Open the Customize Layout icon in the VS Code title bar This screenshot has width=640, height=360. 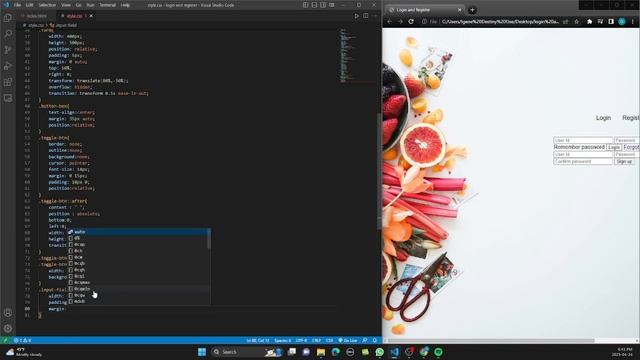(x=332, y=5)
